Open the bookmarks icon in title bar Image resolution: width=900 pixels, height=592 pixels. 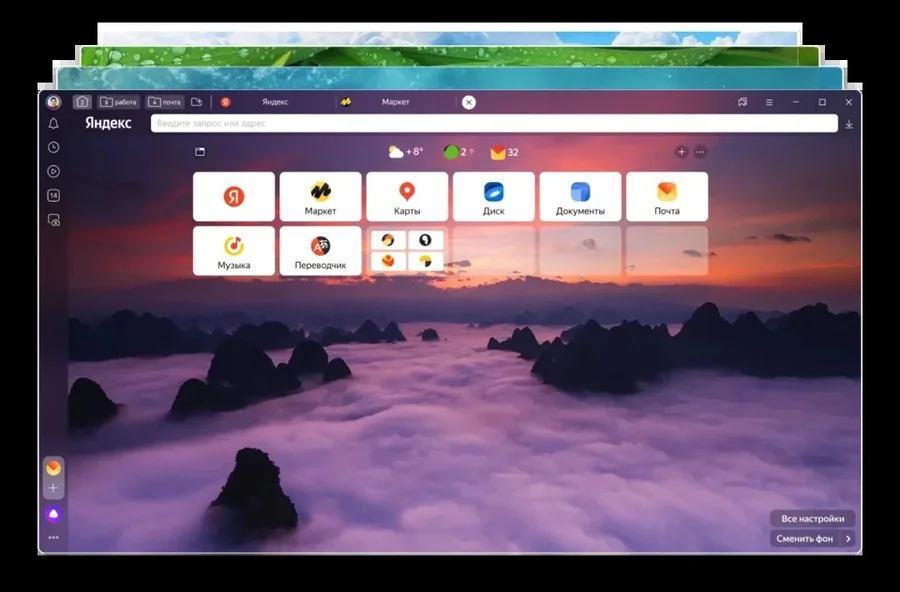pos(743,102)
